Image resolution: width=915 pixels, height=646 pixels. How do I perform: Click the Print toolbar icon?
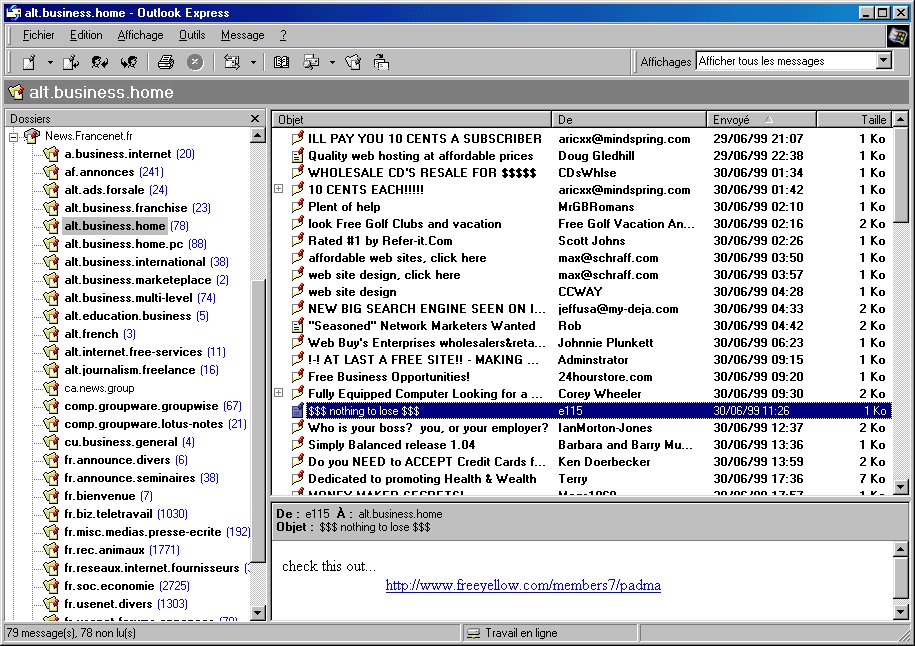coord(166,62)
